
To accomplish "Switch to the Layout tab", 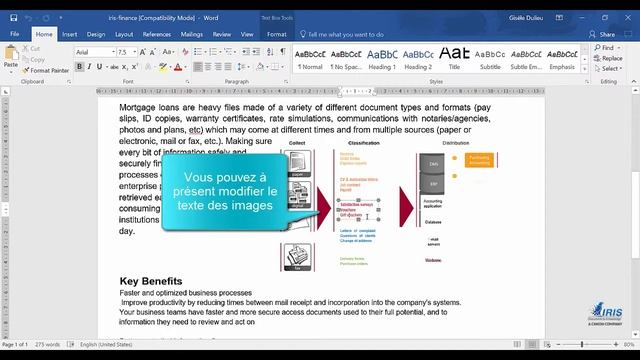I will 124,34.
